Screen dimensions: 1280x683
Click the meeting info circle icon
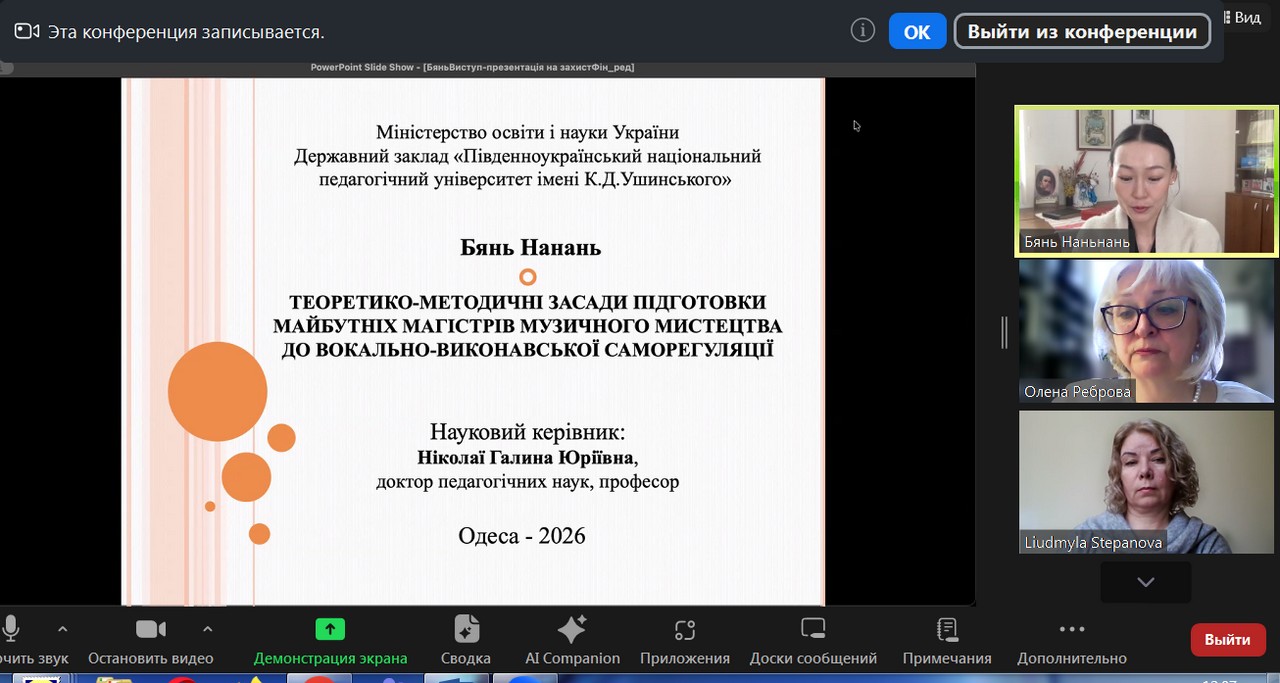click(x=862, y=31)
